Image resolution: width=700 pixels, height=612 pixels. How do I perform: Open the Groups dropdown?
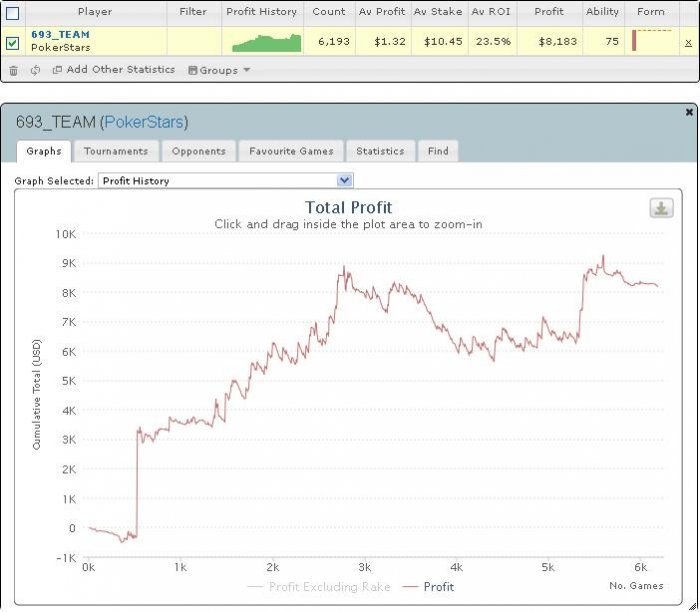point(219,70)
